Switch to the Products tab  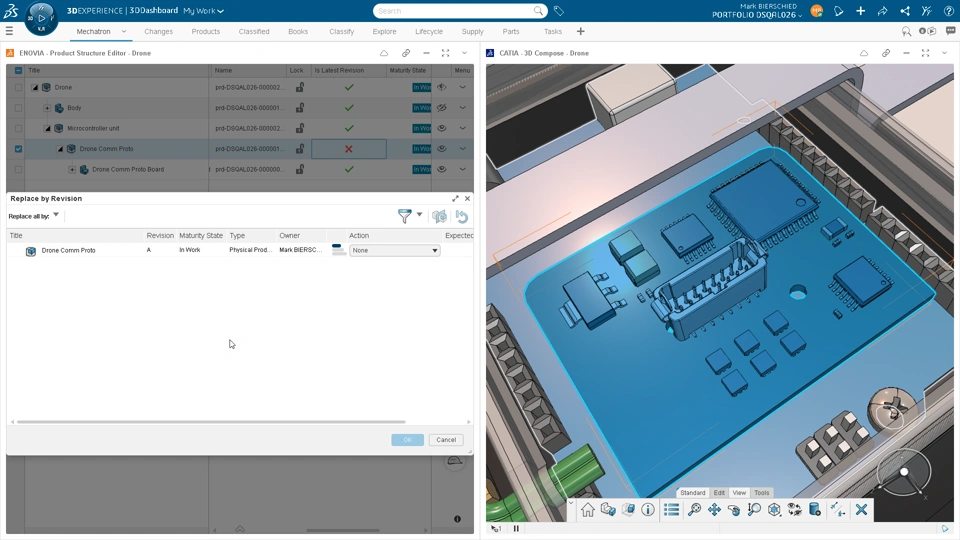pyautogui.click(x=206, y=31)
